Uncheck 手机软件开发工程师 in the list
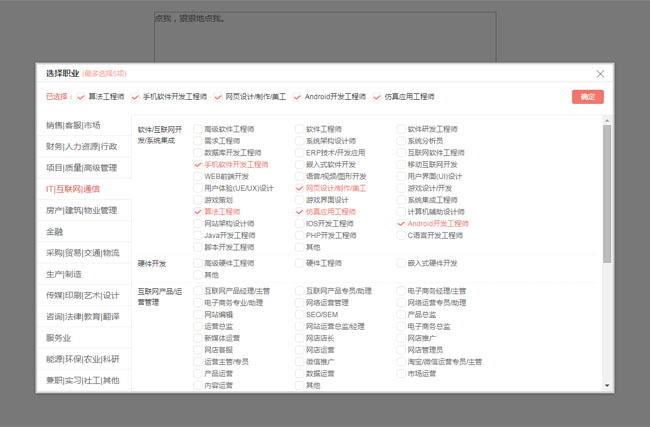The width and height of the screenshot is (650, 427). pyautogui.click(x=198, y=164)
